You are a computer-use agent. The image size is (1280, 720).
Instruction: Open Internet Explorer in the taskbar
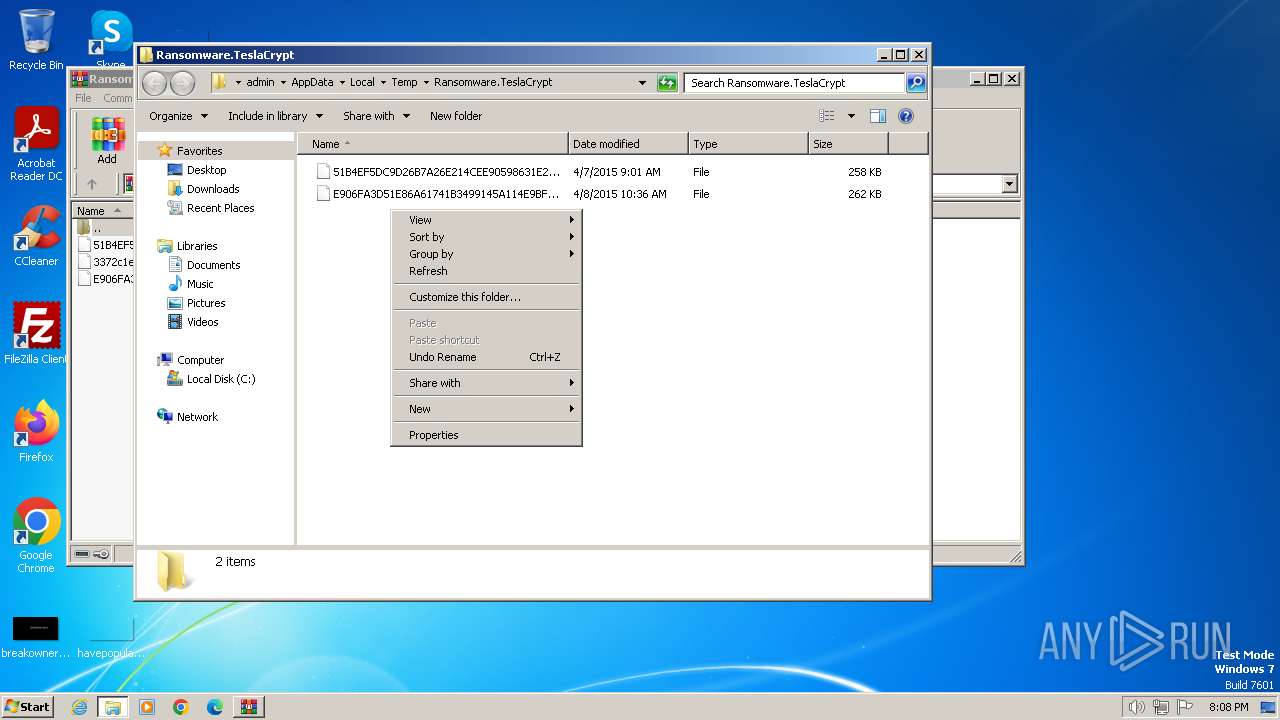(80, 707)
